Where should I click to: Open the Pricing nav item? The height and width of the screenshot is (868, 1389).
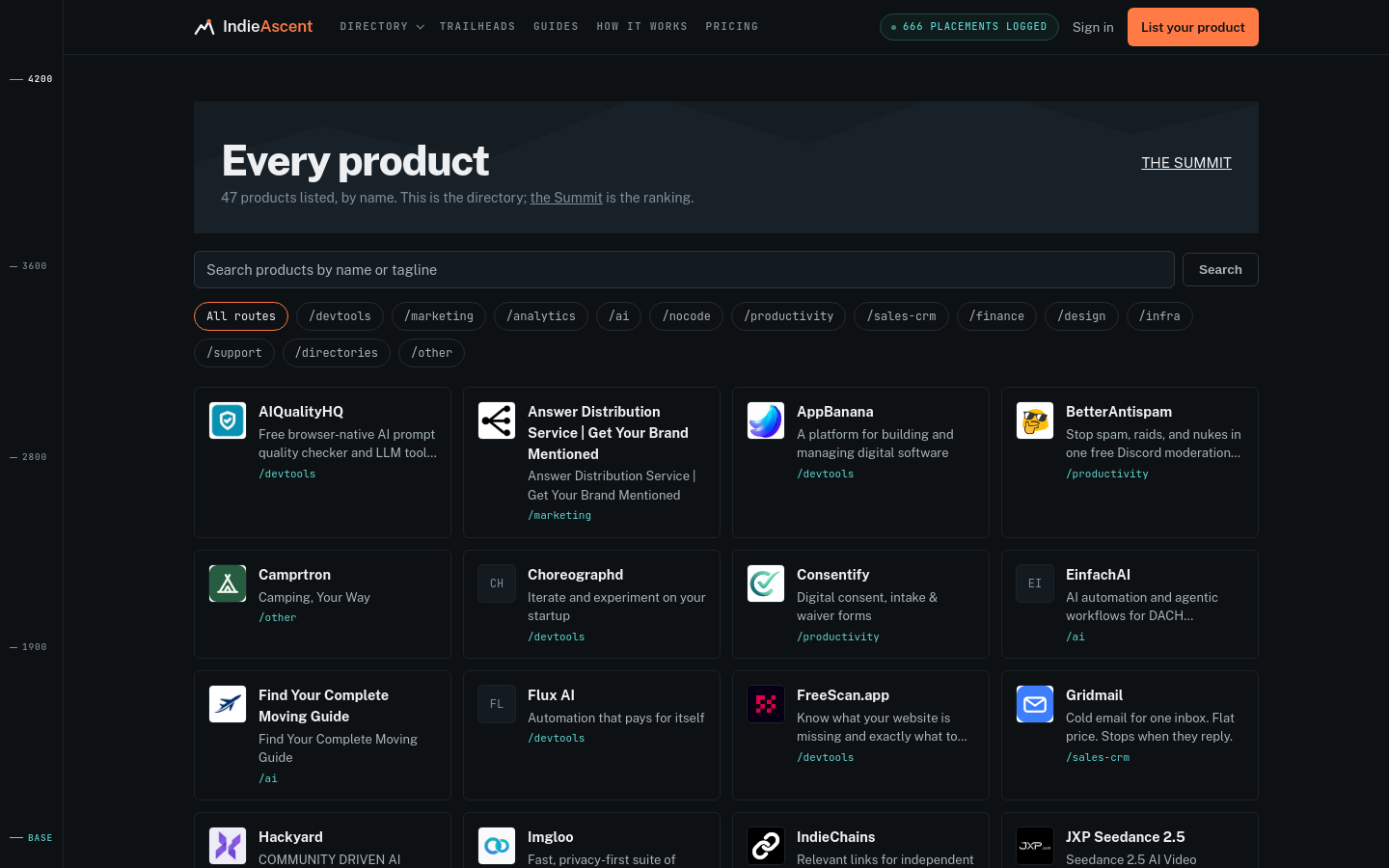tap(732, 27)
